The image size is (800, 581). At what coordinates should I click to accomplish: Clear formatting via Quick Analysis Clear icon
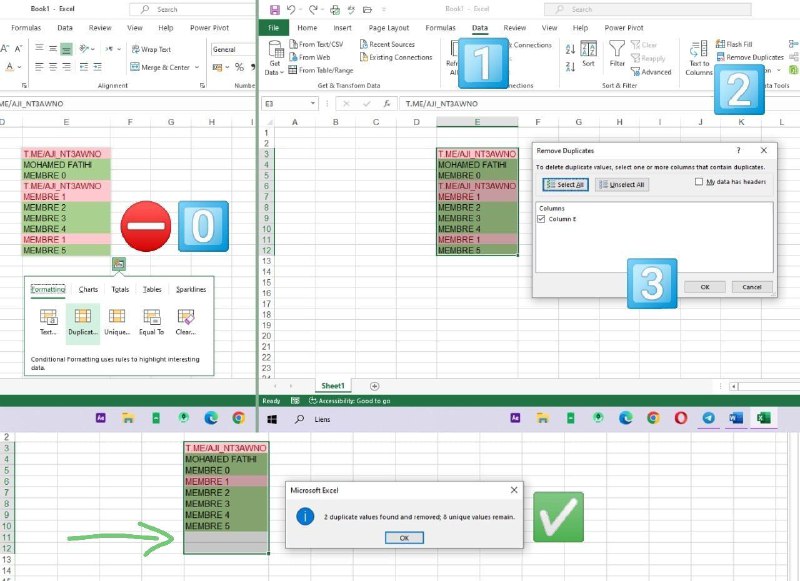click(186, 322)
